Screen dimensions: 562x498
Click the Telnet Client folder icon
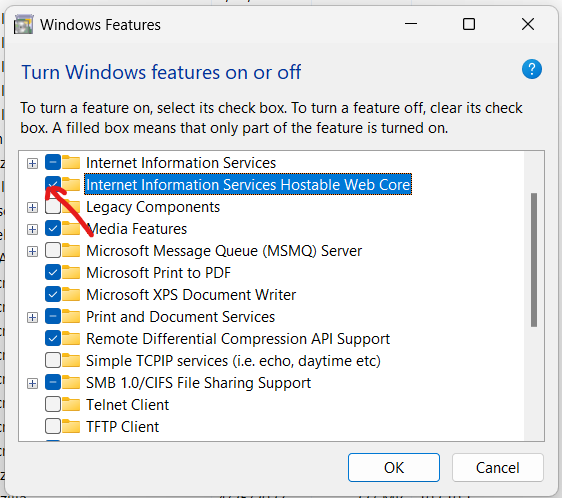coord(71,405)
